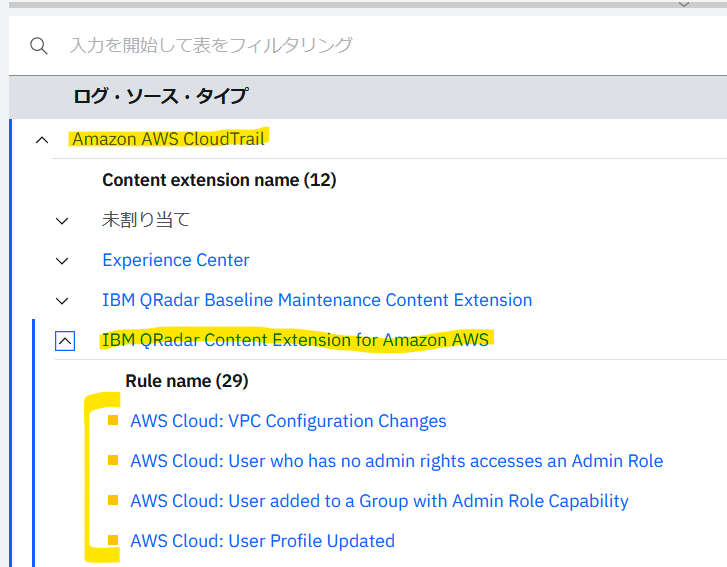Open IBM QRadar Content Extension for Amazon AWS link
727x567 pixels.
295,340
